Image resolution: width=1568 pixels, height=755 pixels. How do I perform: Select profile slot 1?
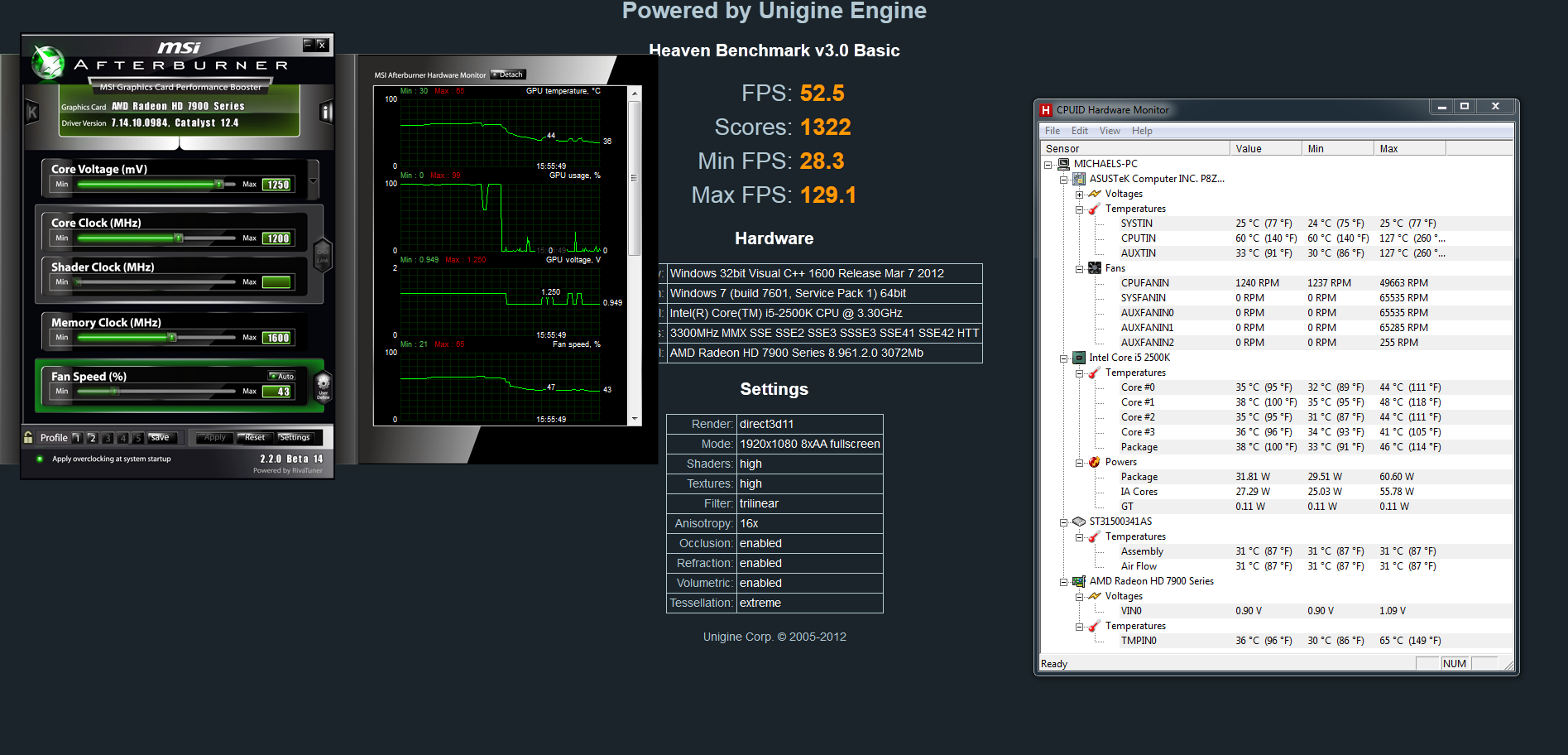(77, 438)
